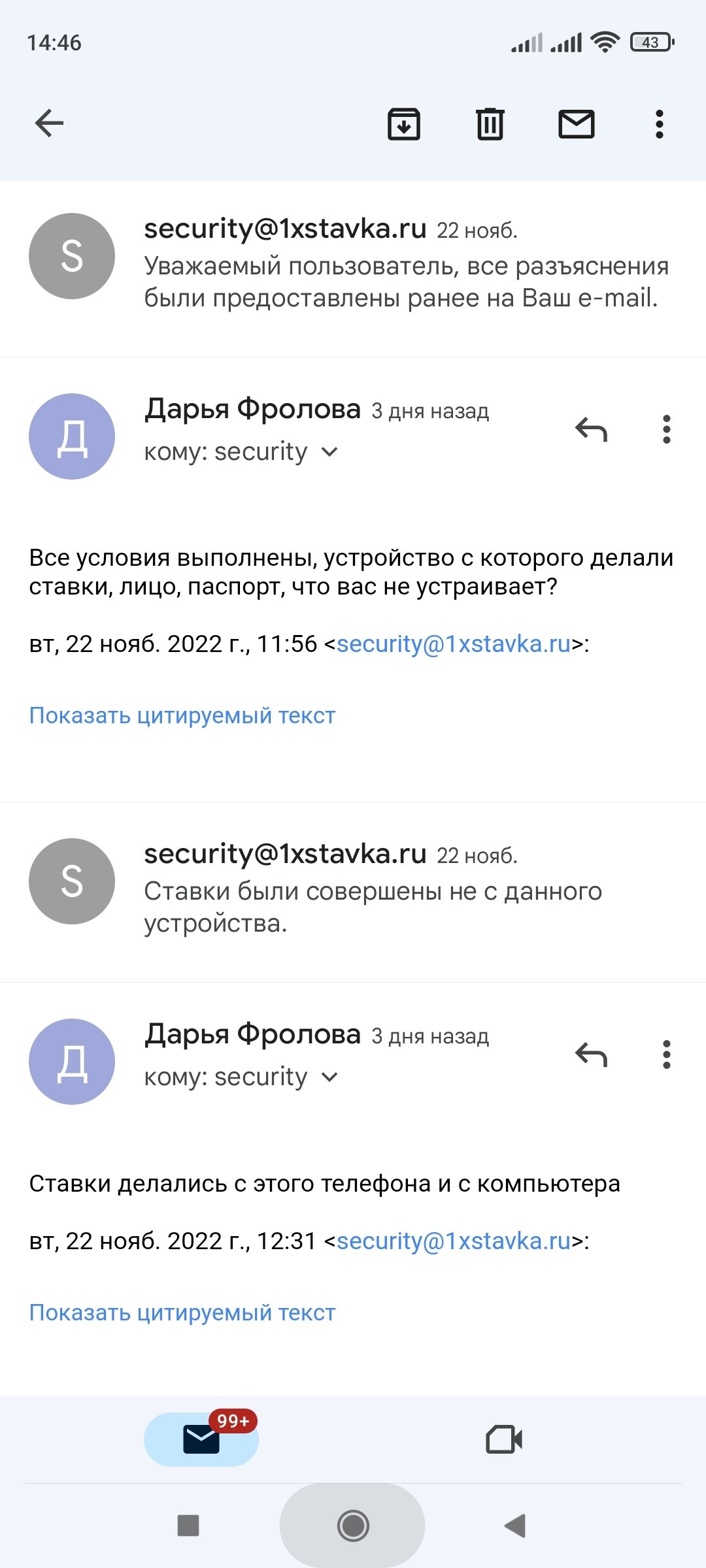Expand recipient details in second Дарья message
The height and width of the screenshot is (1568, 706).
pyautogui.click(x=330, y=1077)
